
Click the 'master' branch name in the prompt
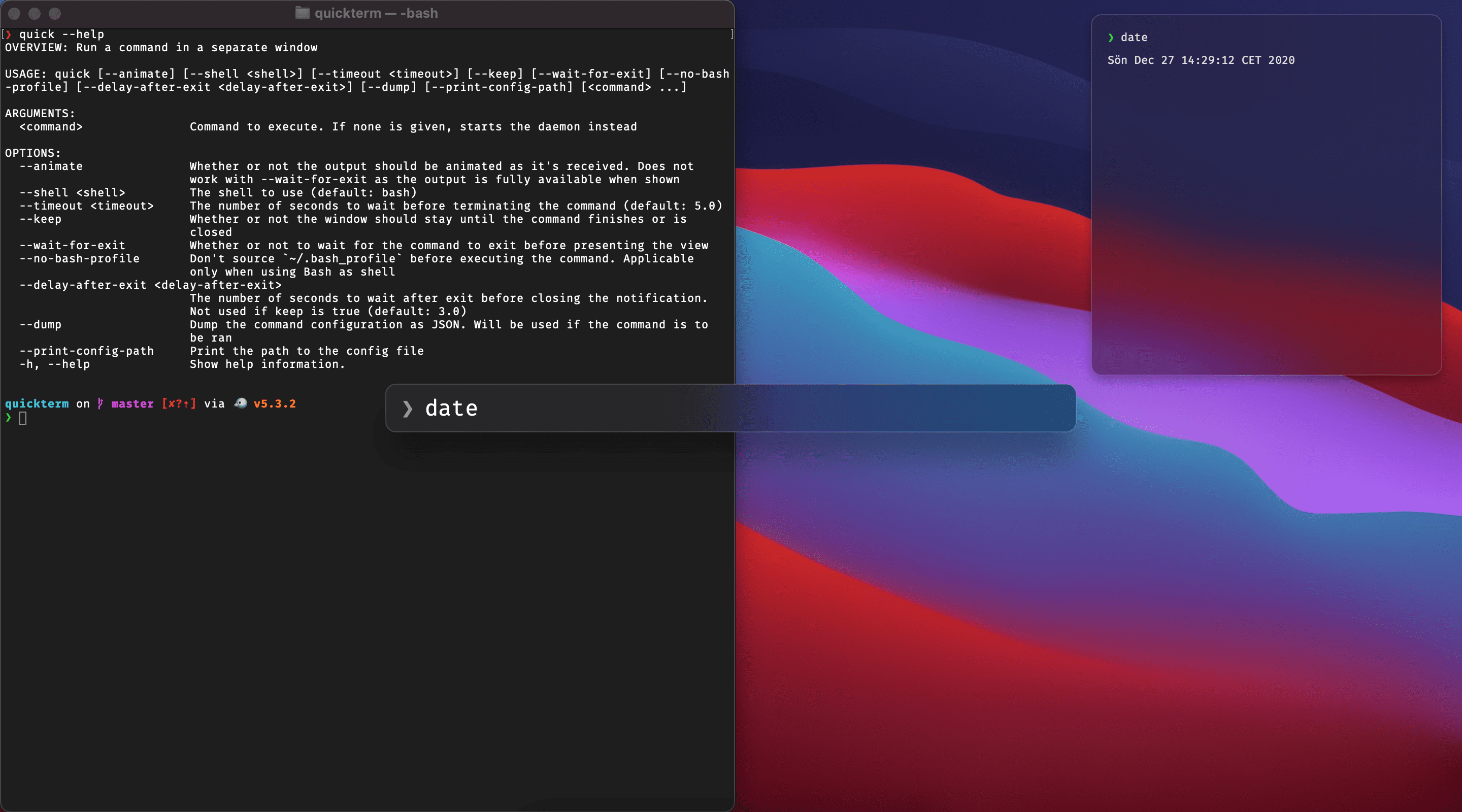click(x=132, y=403)
